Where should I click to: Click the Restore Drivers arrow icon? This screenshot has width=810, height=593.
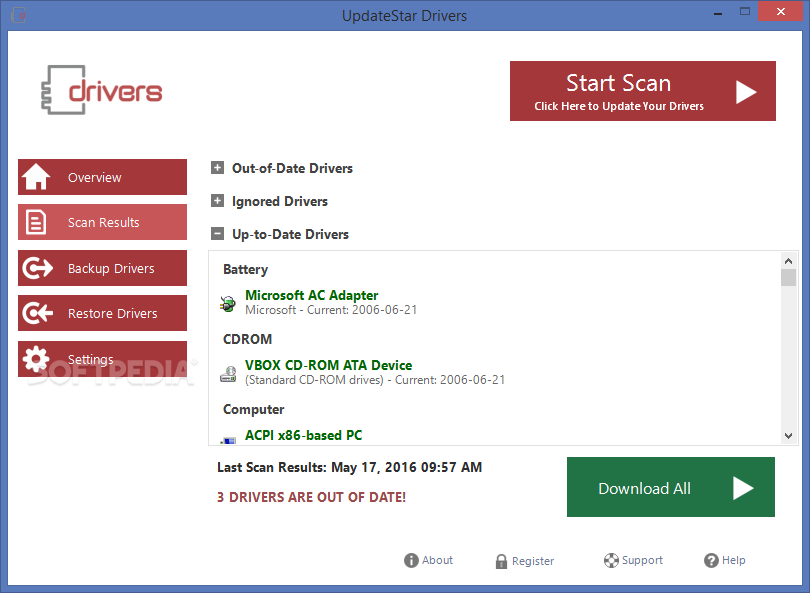point(37,313)
